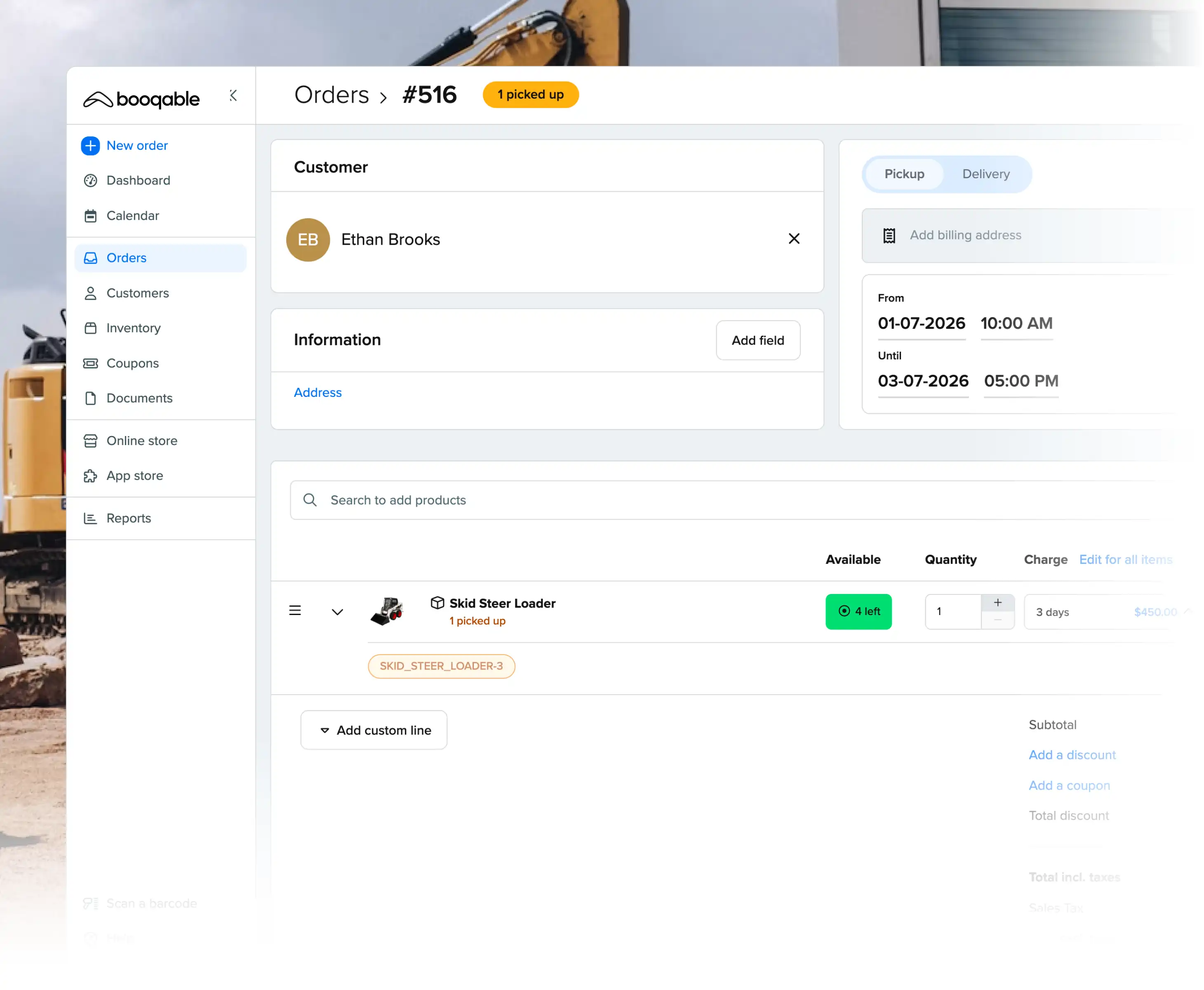Click the SKID_STEER_LOADER-3 stock item tag
The image size is (1204, 990).
click(441, 667)
